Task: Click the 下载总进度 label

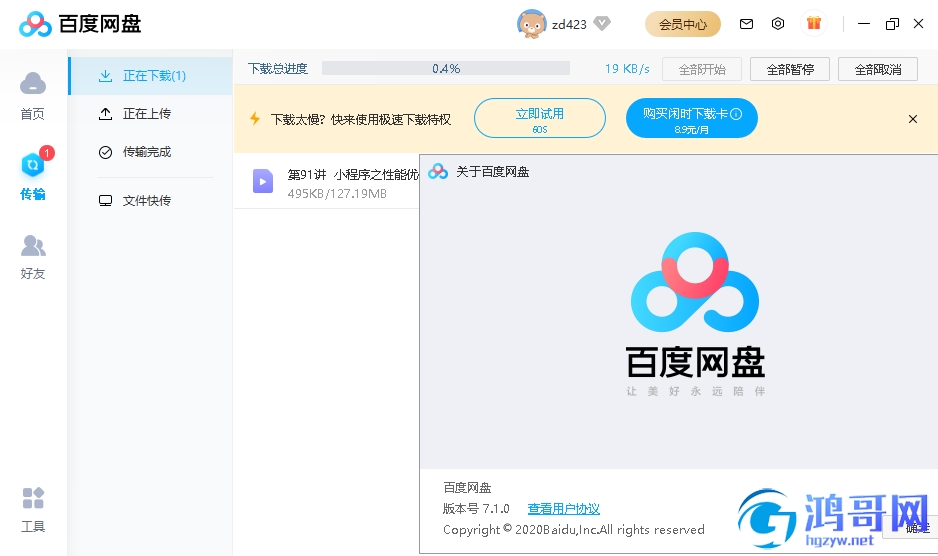Action: point(278,69)
